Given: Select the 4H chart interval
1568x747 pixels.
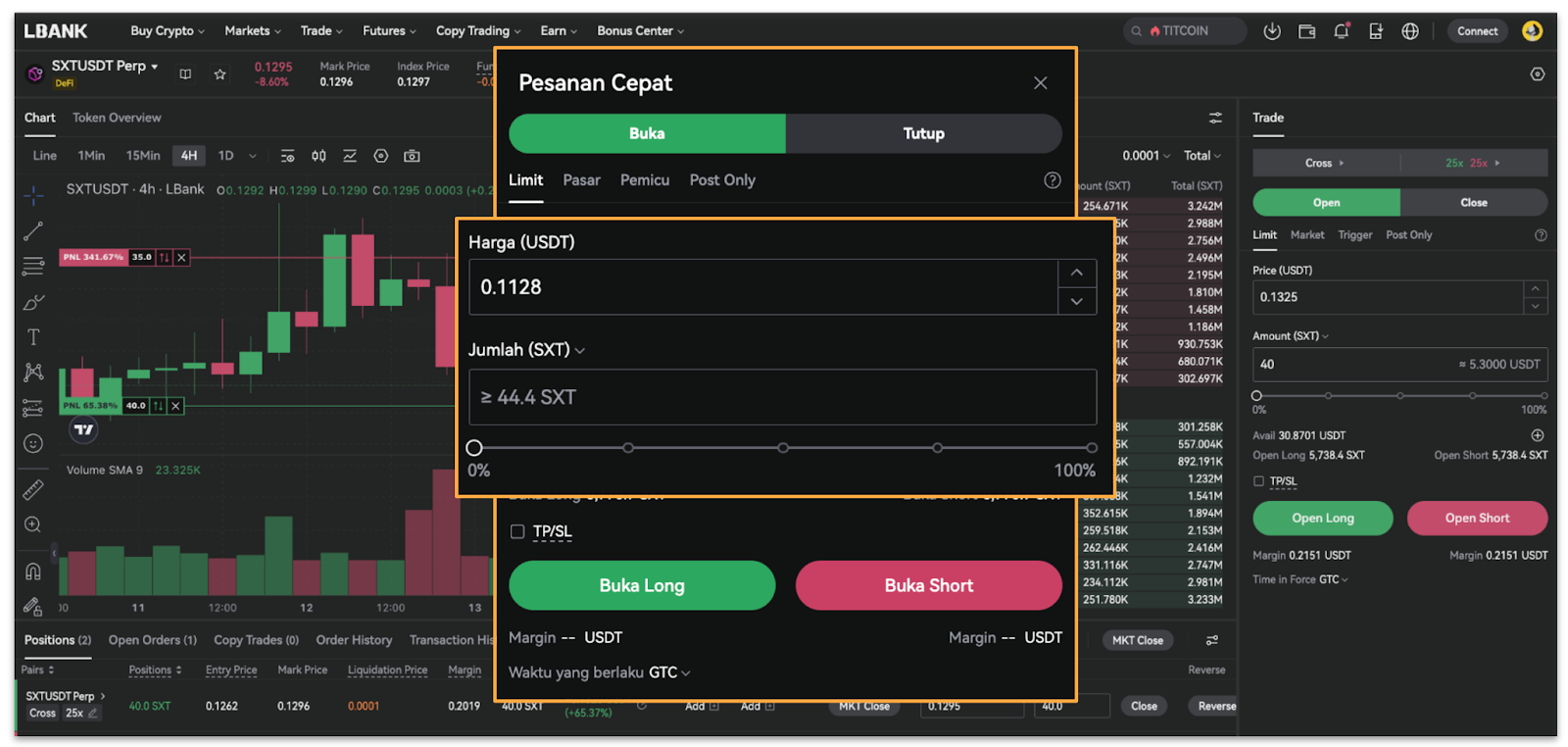Looking at the screenshot, I should coord(189,156).
